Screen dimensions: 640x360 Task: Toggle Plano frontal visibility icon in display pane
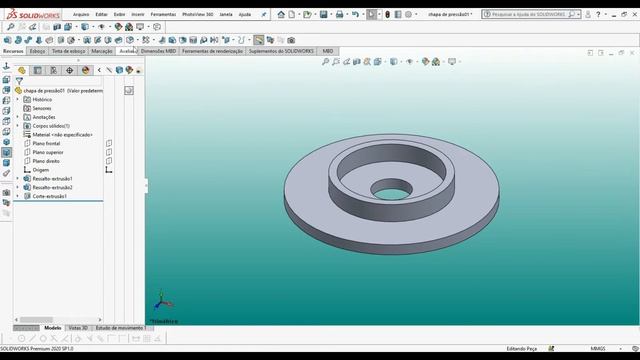[x=109, y=143]
